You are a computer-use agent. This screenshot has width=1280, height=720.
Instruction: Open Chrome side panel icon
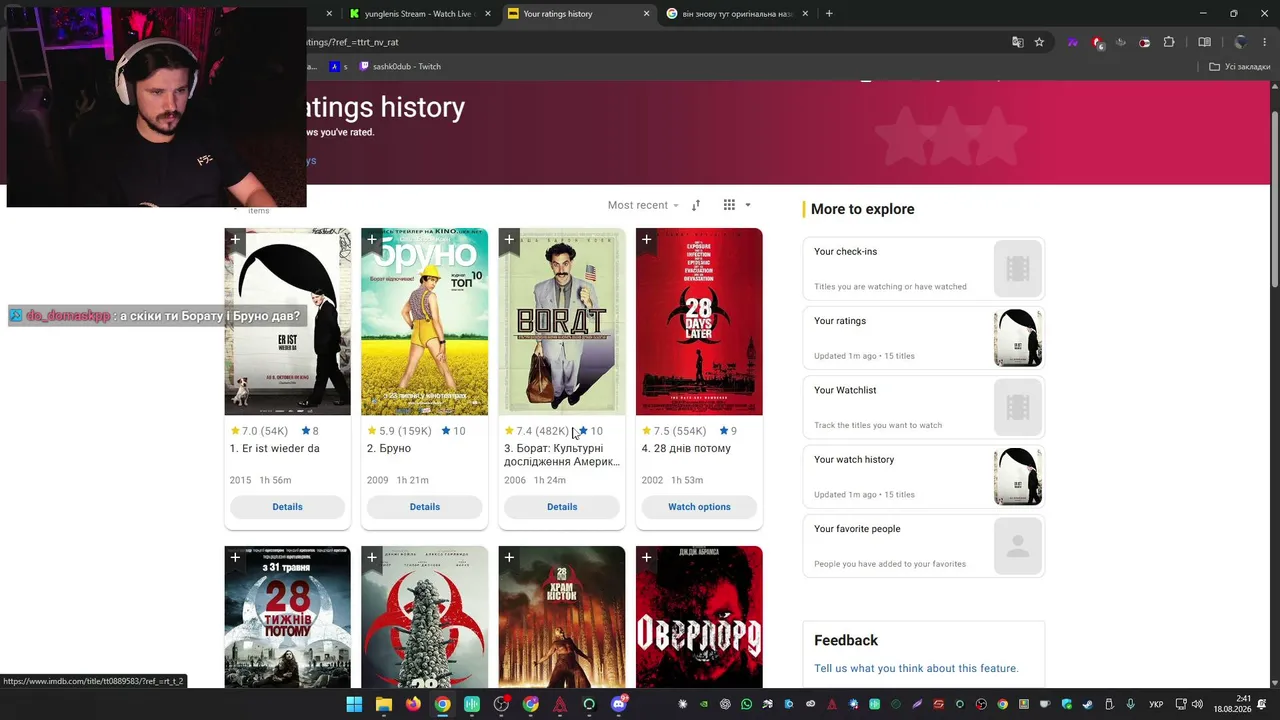pyautogui.click(x=1205, y=42)
